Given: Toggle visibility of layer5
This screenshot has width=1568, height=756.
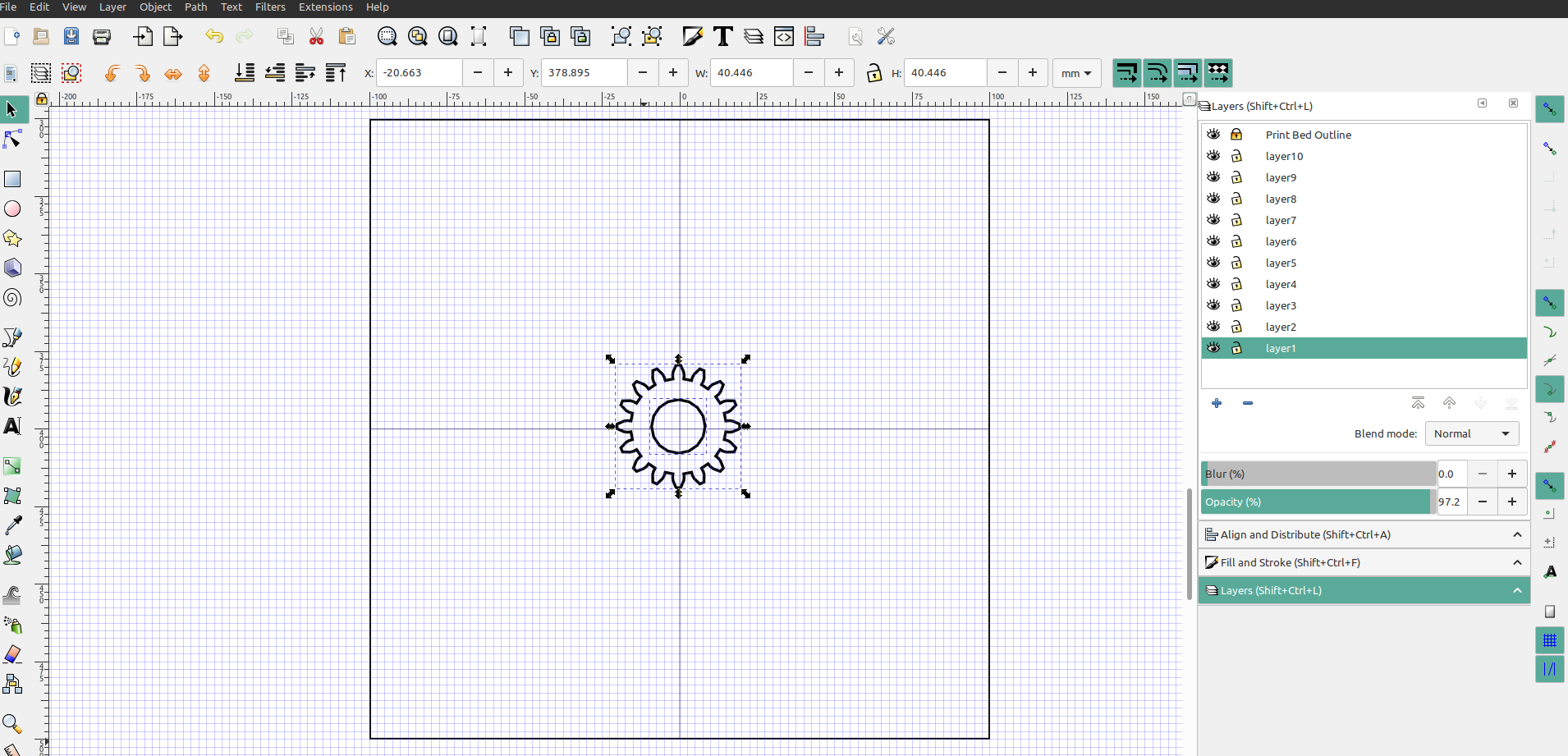Looking at the screenshot, I should (1213, 263).
